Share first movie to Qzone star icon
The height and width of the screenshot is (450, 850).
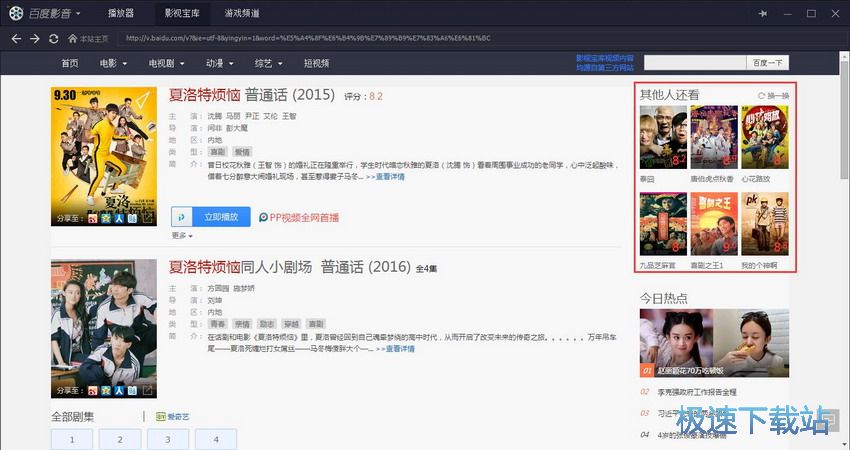point(106,219)
